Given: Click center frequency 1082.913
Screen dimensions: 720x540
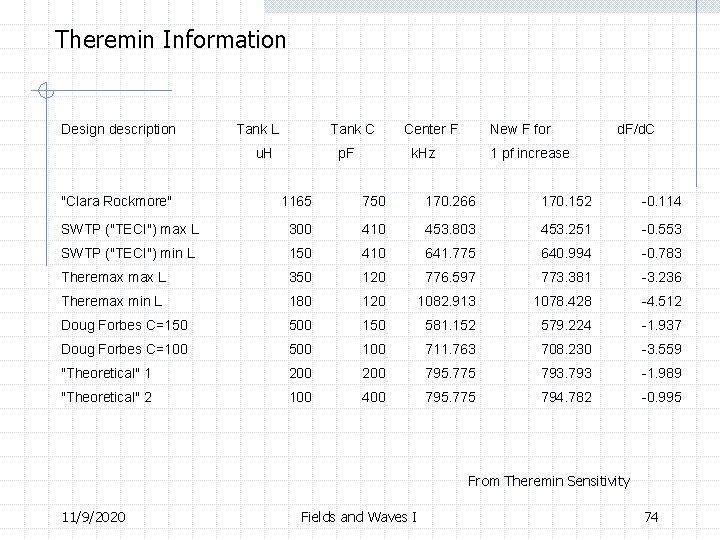Looking at the screenshot, I should tap(447, 301).
